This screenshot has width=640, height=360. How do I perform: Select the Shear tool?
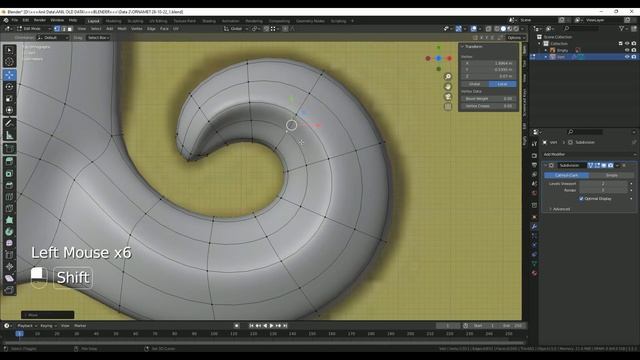point(9,278)
